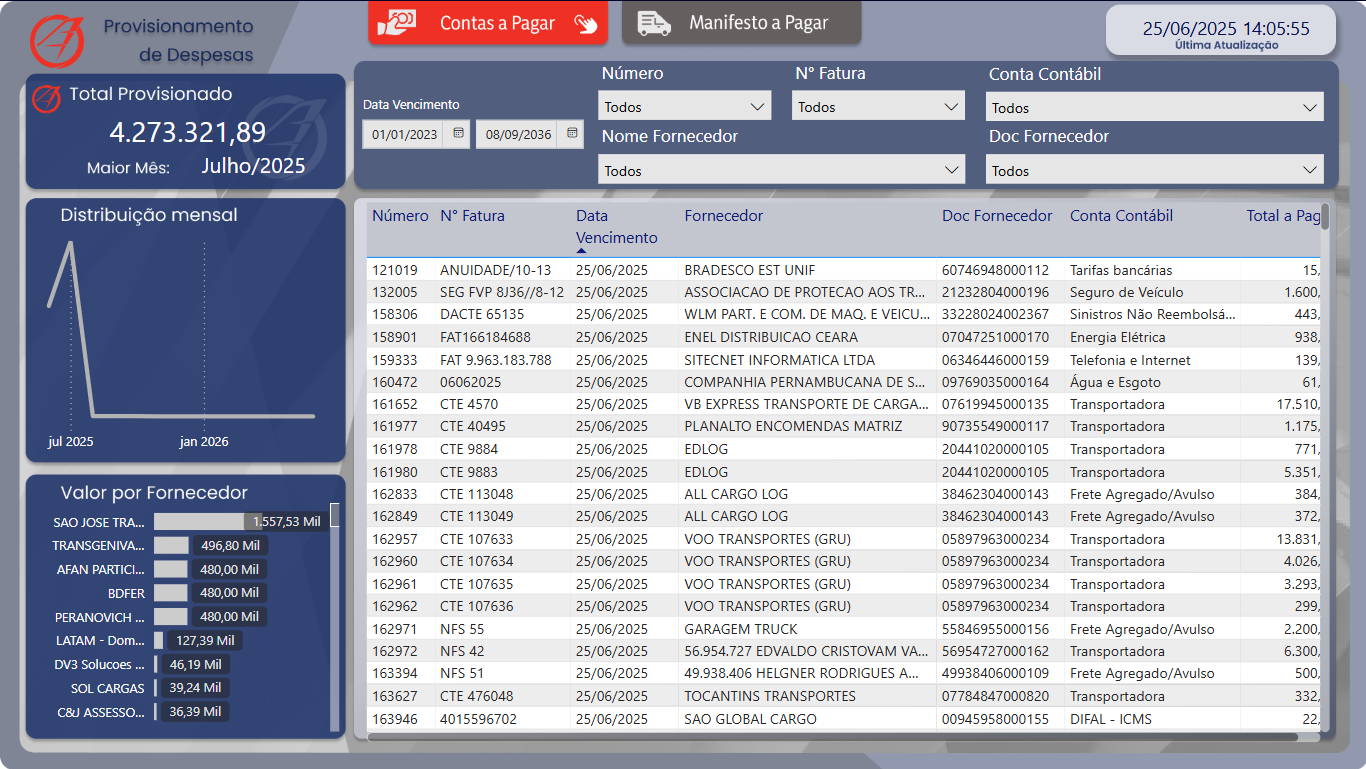Image resolution: width=1366 pixels, height=769 pixels.
Task: Open Manifesto a Pagar page
Action: [x=742, y=23]
